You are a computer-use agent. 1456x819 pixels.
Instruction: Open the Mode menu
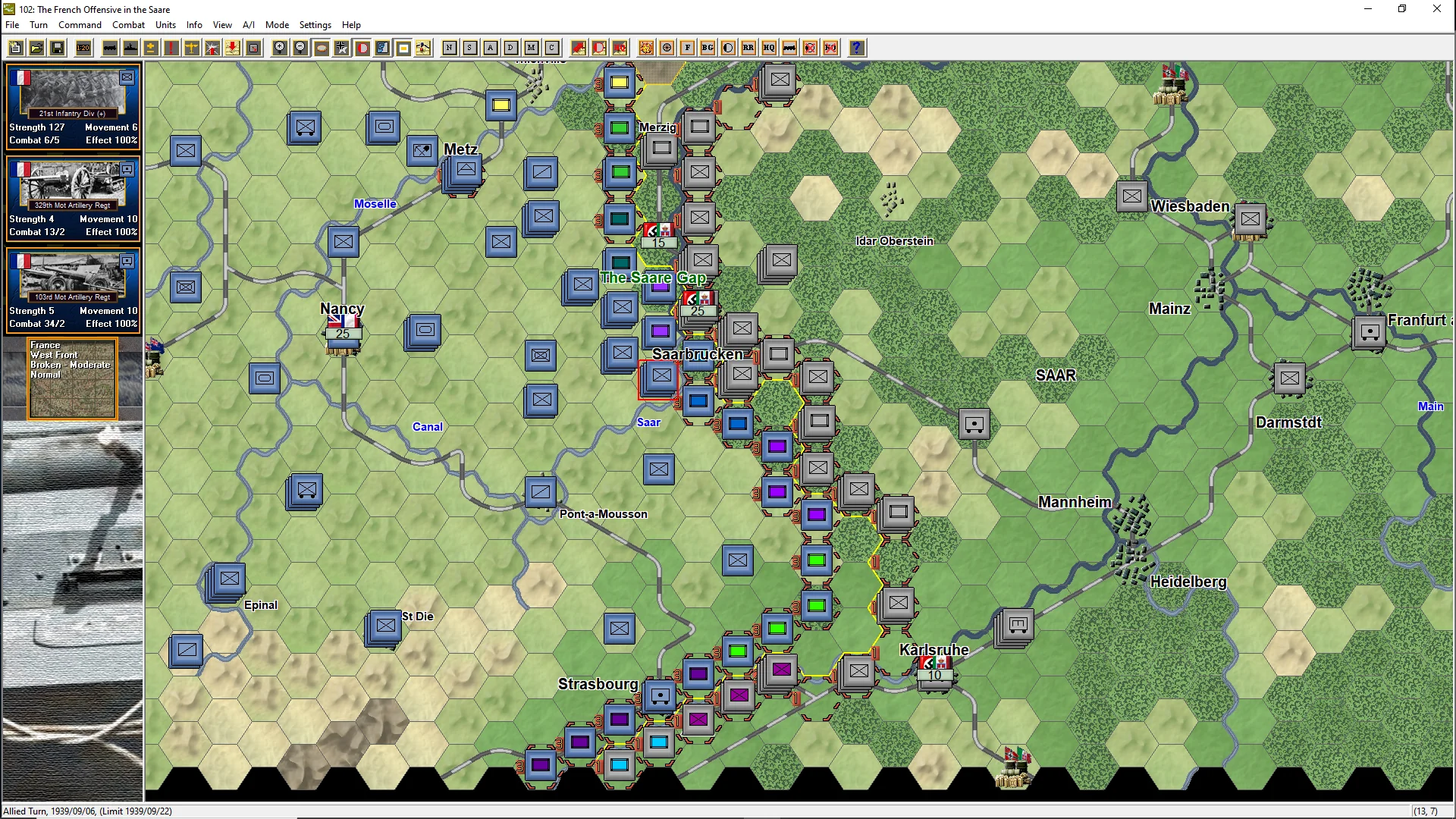(x=277, y=25)
